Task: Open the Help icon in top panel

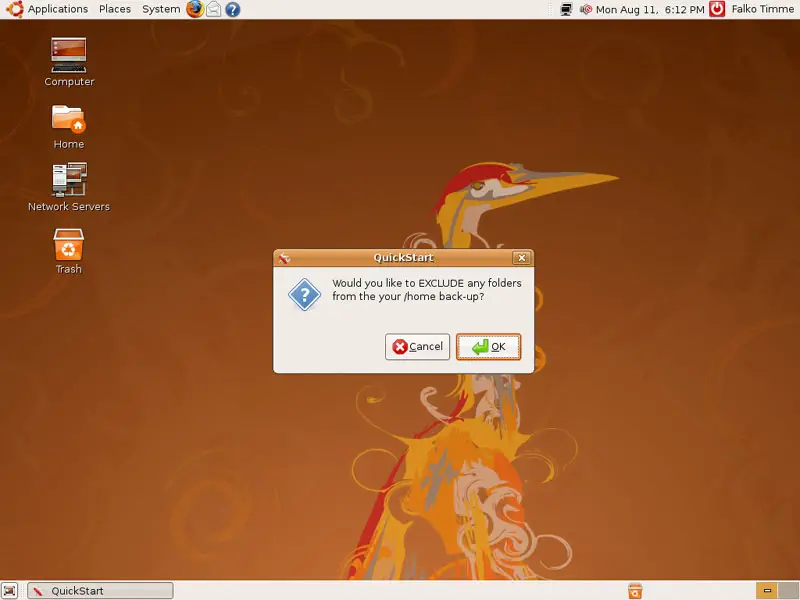Action: (233, 9)
